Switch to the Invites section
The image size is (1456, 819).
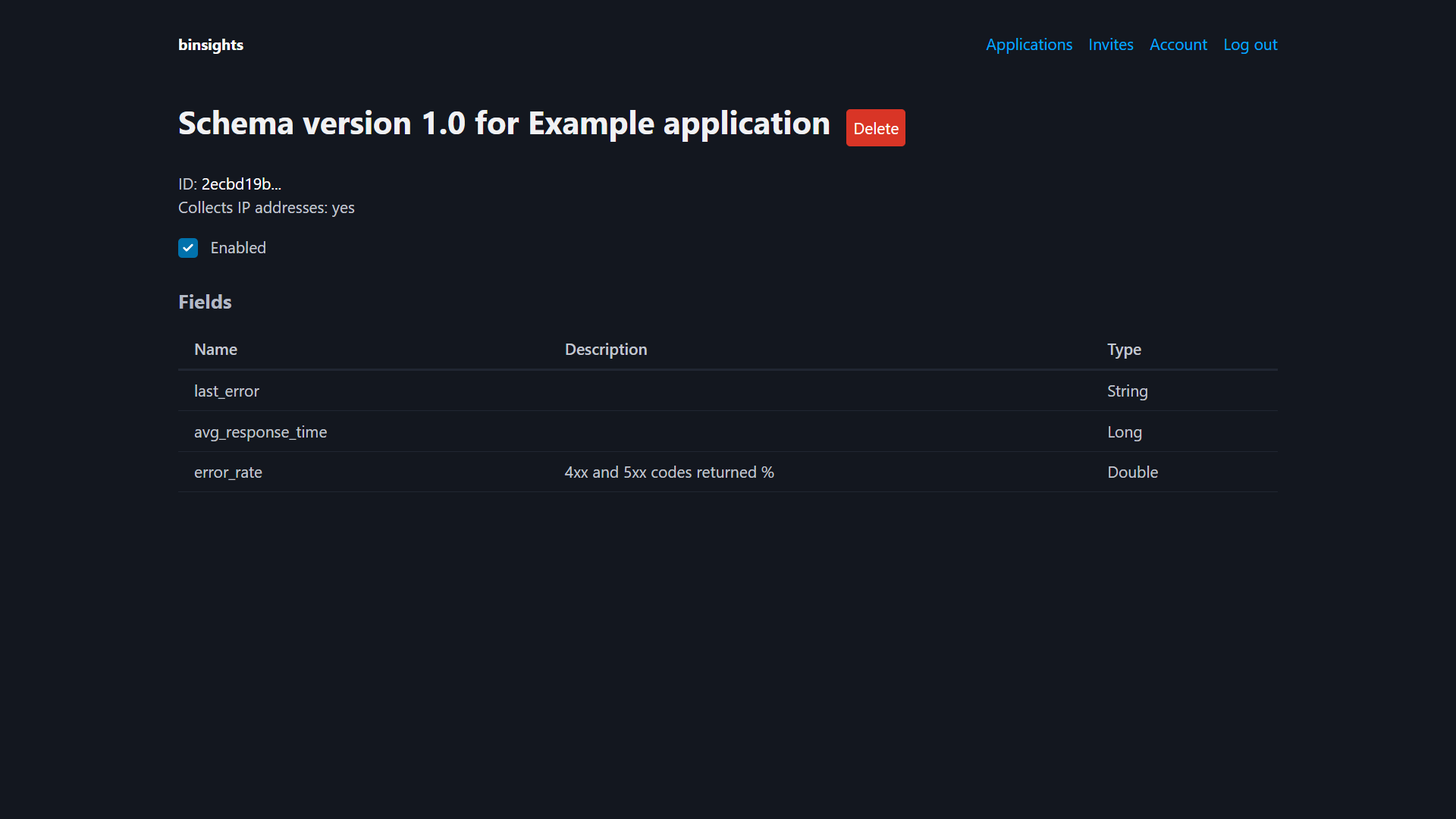pos(1110,45)
